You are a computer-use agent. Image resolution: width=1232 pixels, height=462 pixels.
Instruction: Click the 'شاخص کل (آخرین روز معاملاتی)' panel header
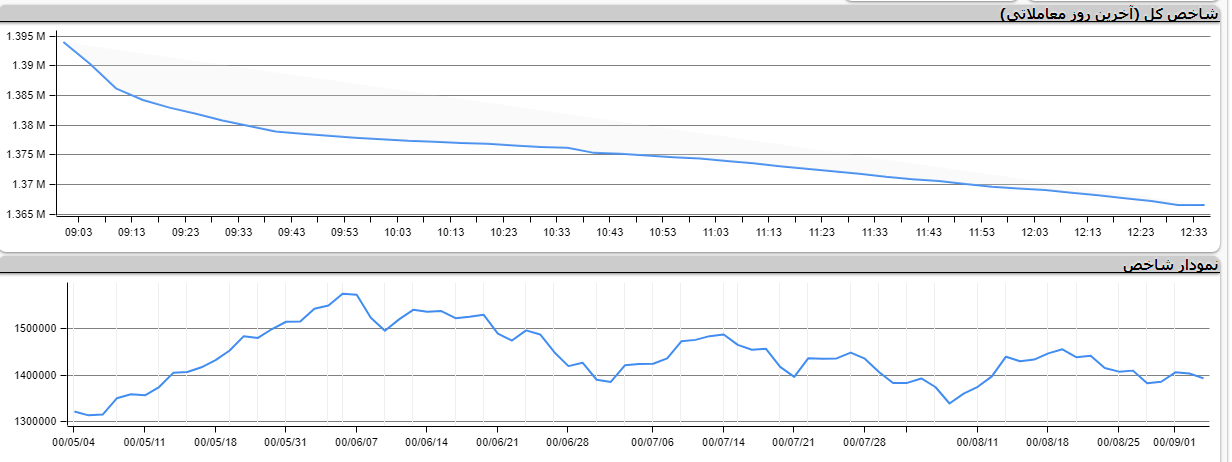coord(1111,14)
